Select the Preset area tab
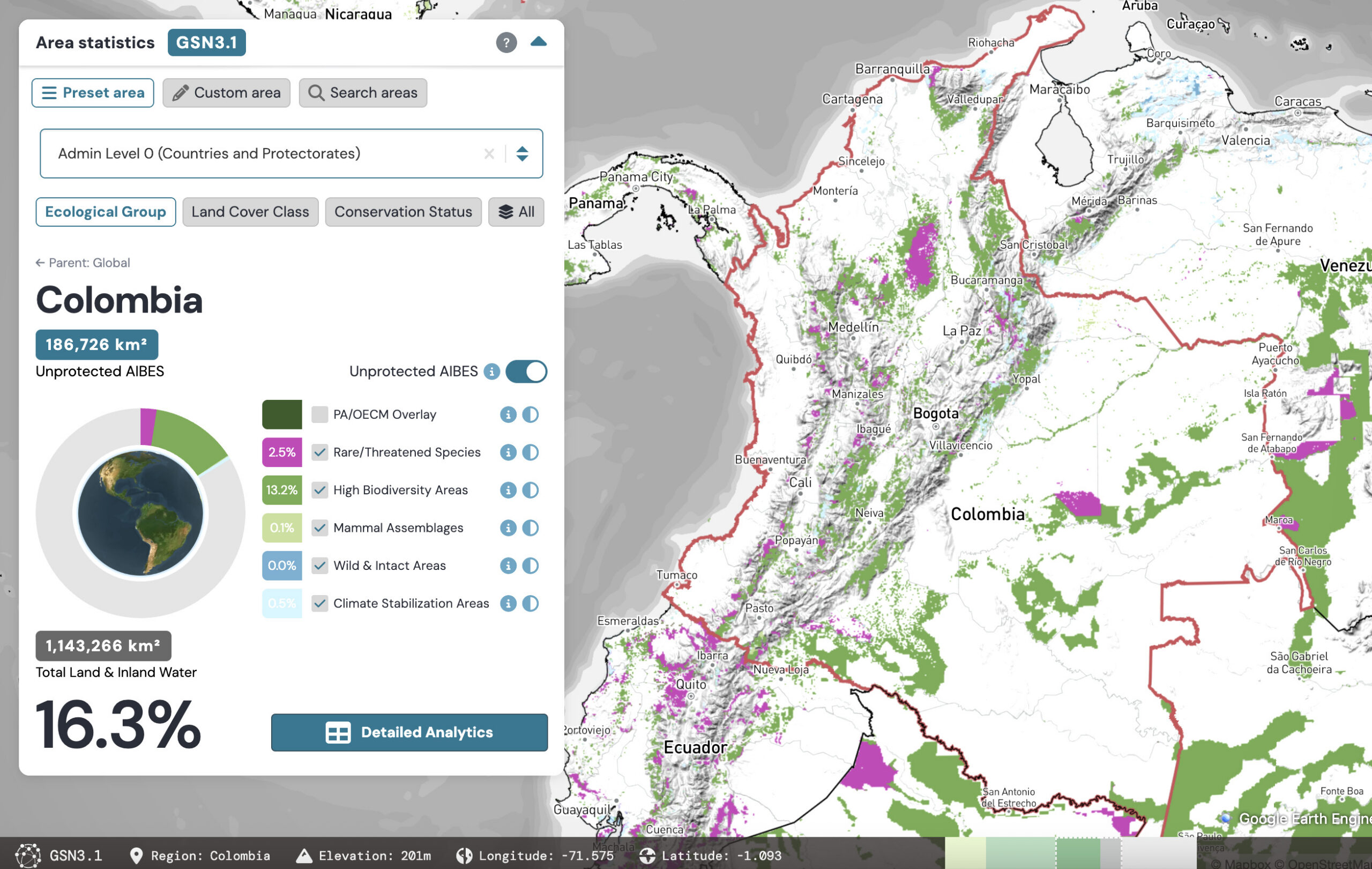 click(93, 93)
